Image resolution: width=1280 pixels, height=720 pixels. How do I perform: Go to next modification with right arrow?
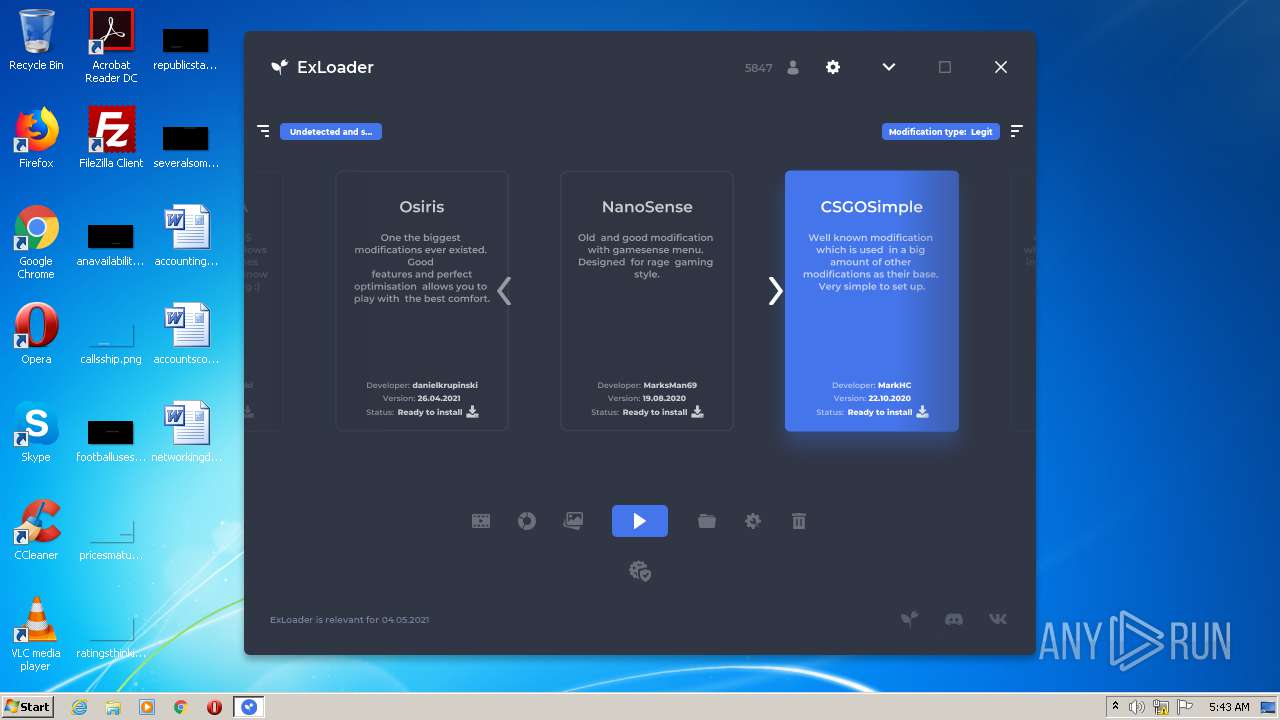coord(775,291)
